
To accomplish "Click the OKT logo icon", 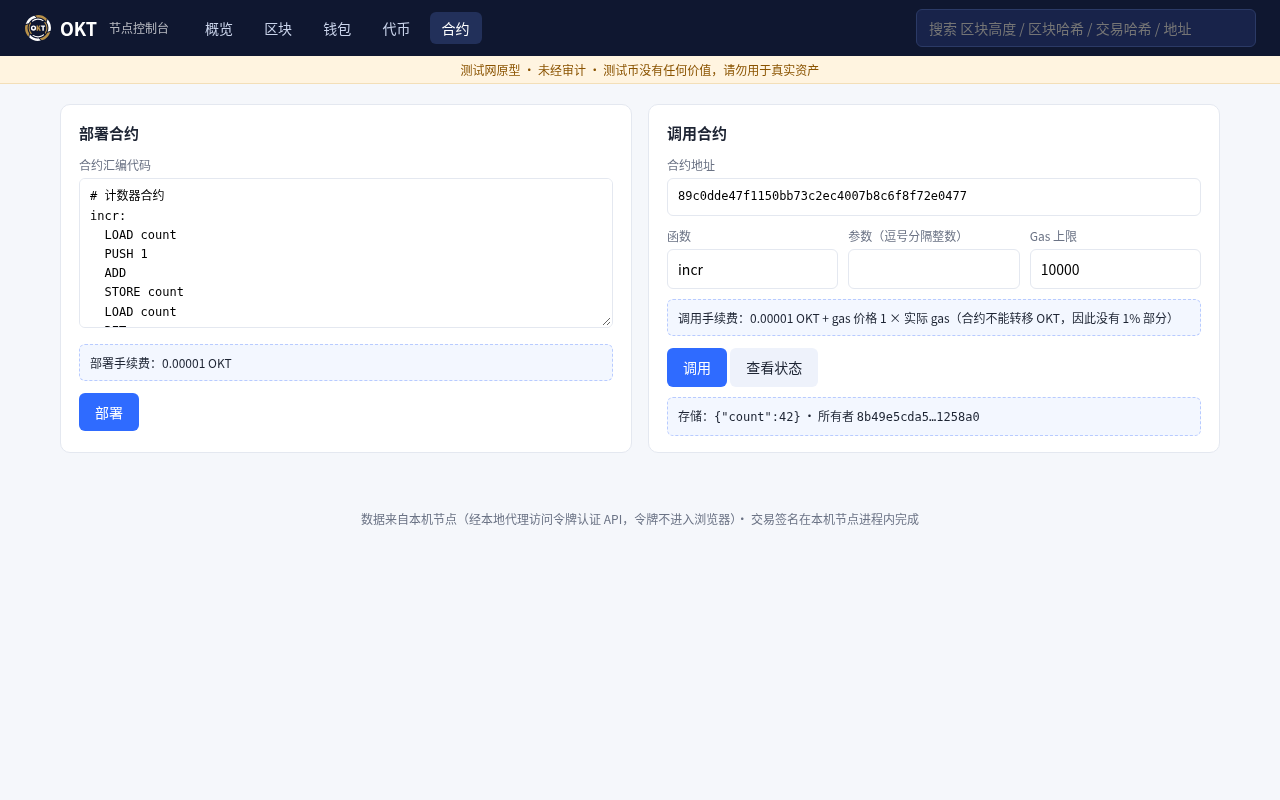I will click(x=38, y=28).
